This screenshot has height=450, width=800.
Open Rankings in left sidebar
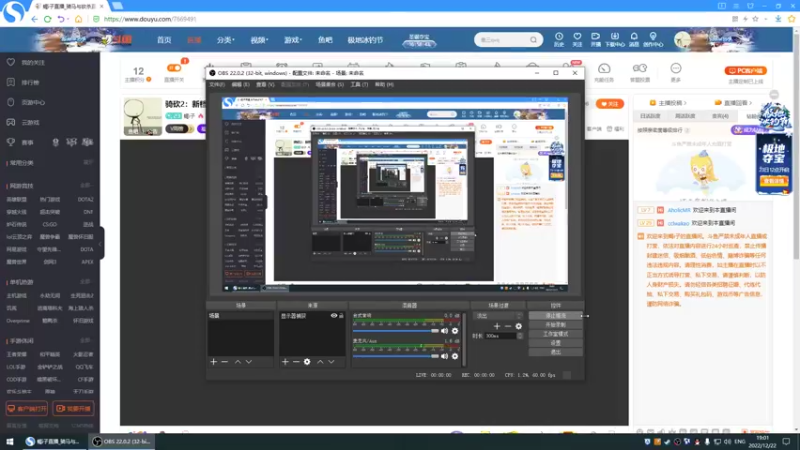tap(23, 82)
